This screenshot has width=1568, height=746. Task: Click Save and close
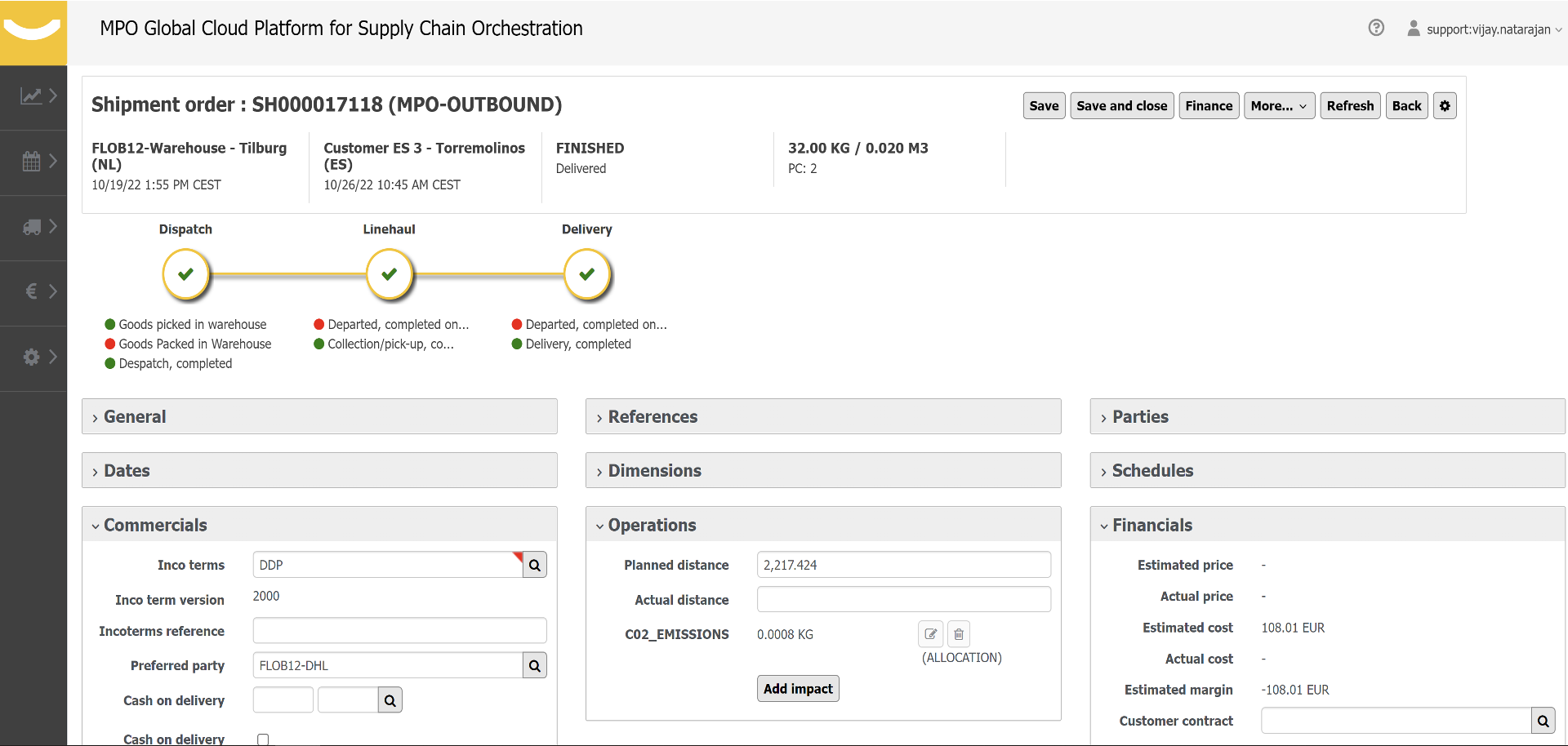[1122, 106]
